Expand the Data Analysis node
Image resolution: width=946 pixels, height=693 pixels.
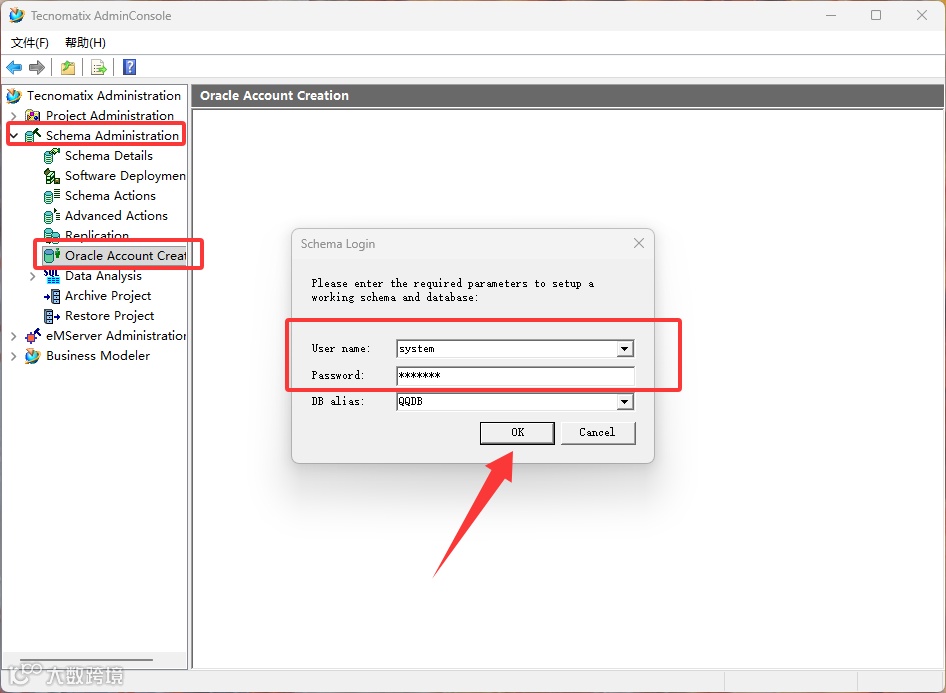(x=33, y=276)
